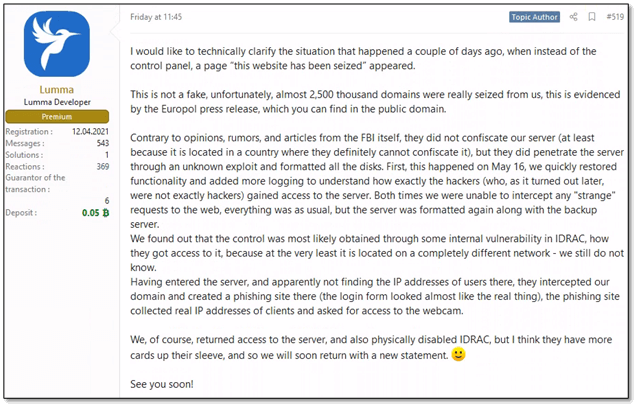Click the share icon in post header
This screenshot has height=407, width=637.
tap(573, 17)
